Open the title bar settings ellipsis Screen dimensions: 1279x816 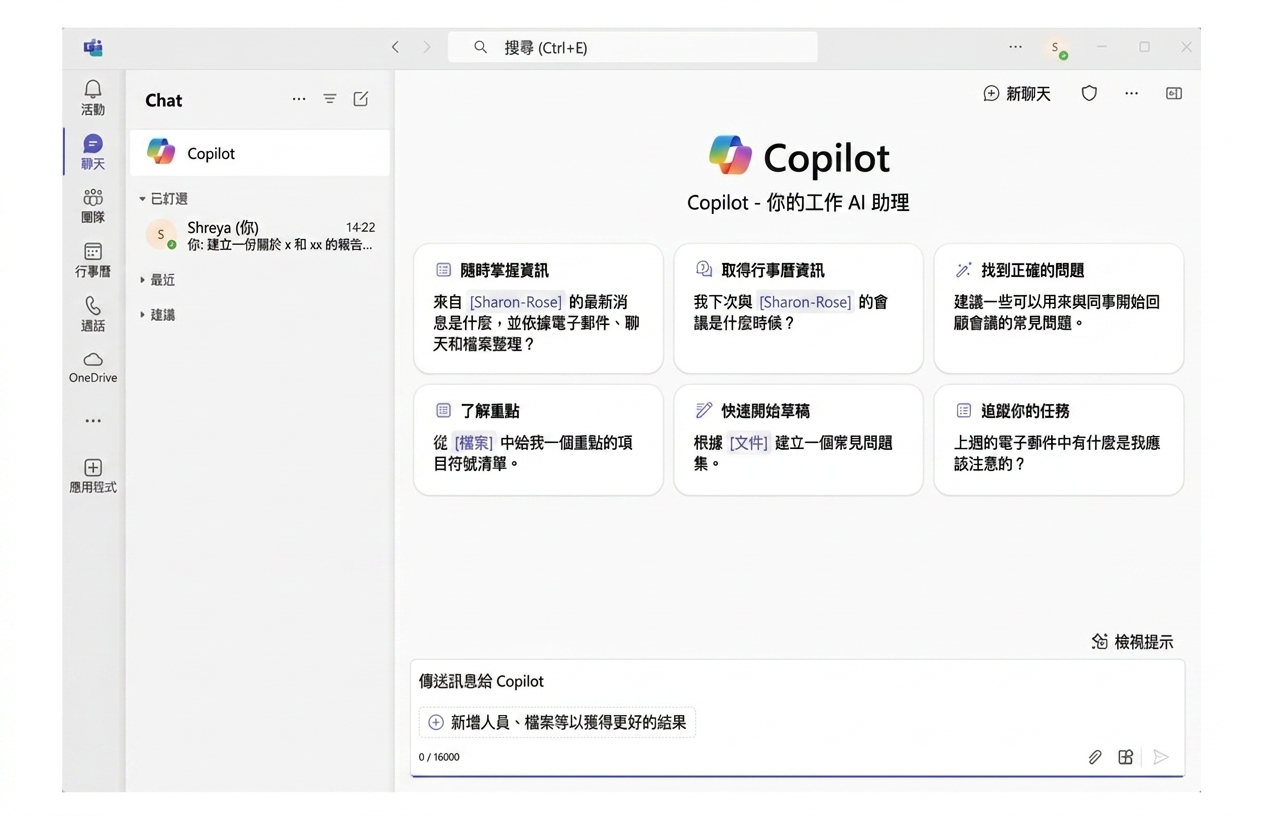point(1016,47)
